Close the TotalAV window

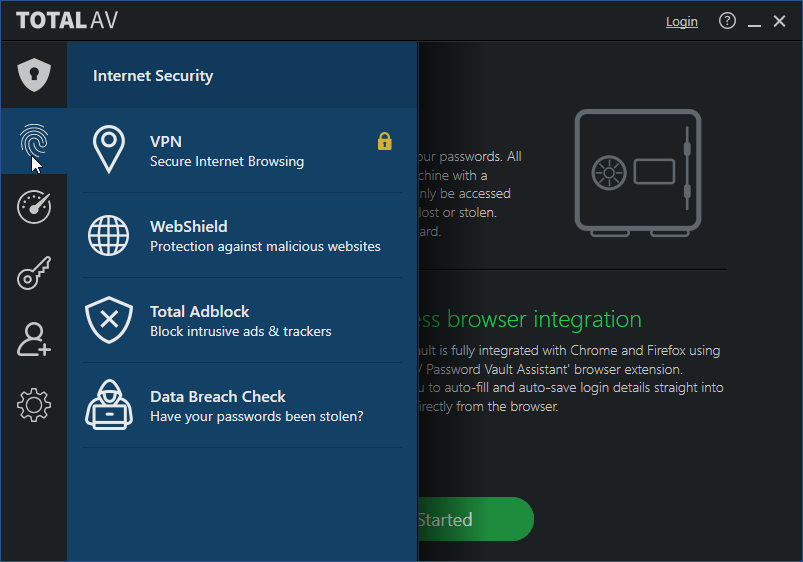coord(779,21)
